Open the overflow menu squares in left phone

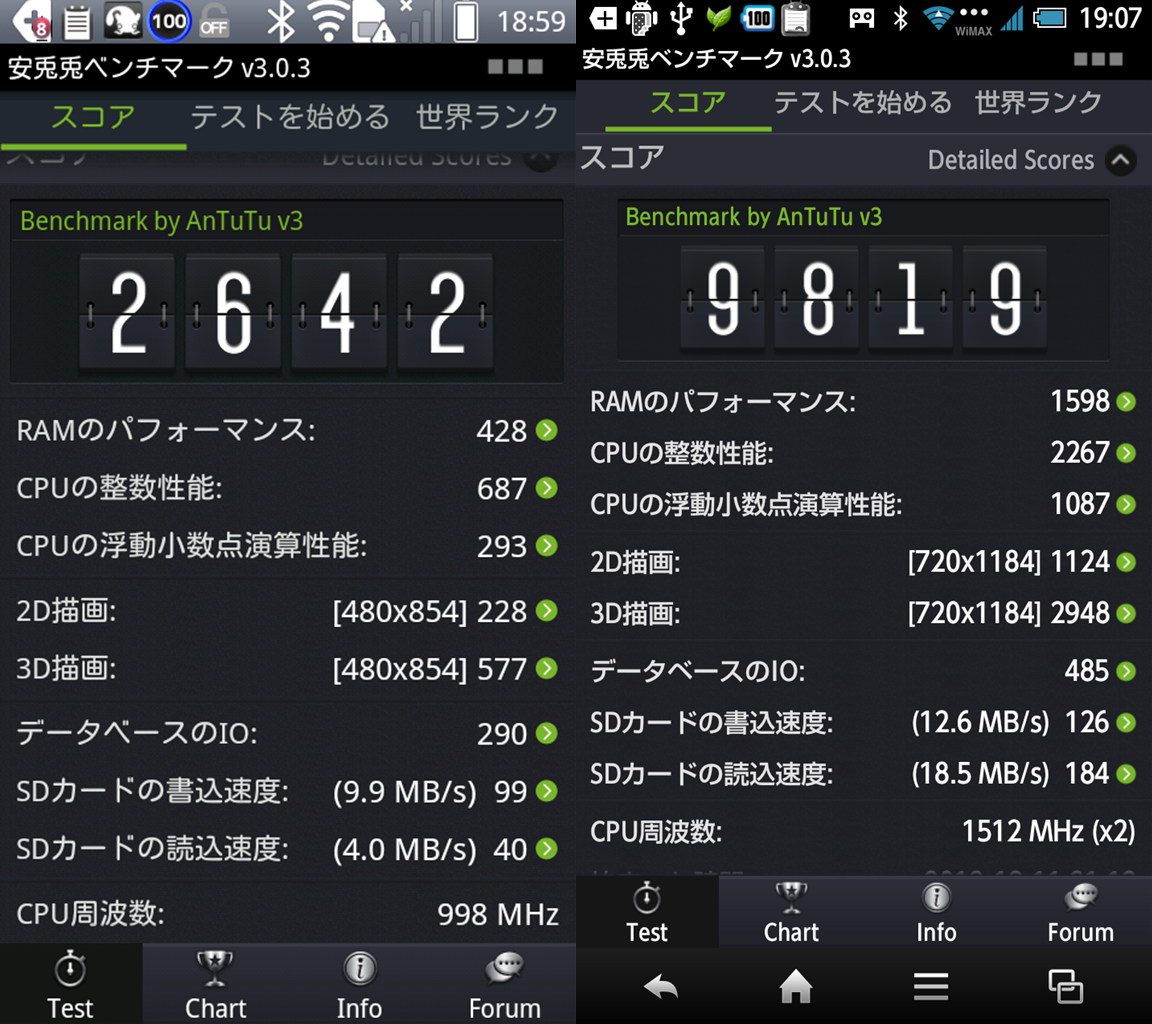(516, 67)
